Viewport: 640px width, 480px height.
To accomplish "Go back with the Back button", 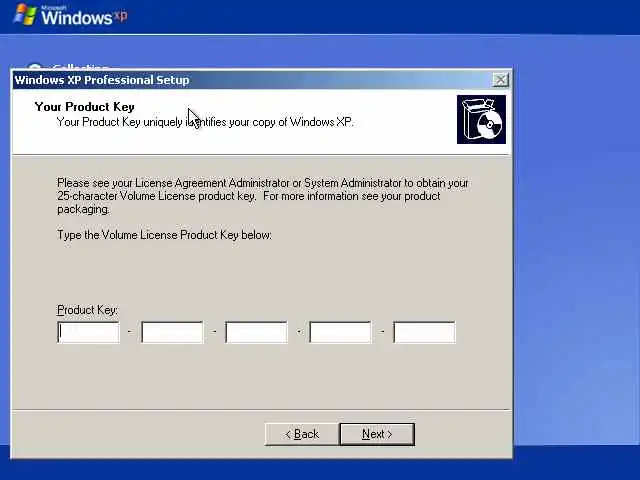I will (x=302, y=434).
